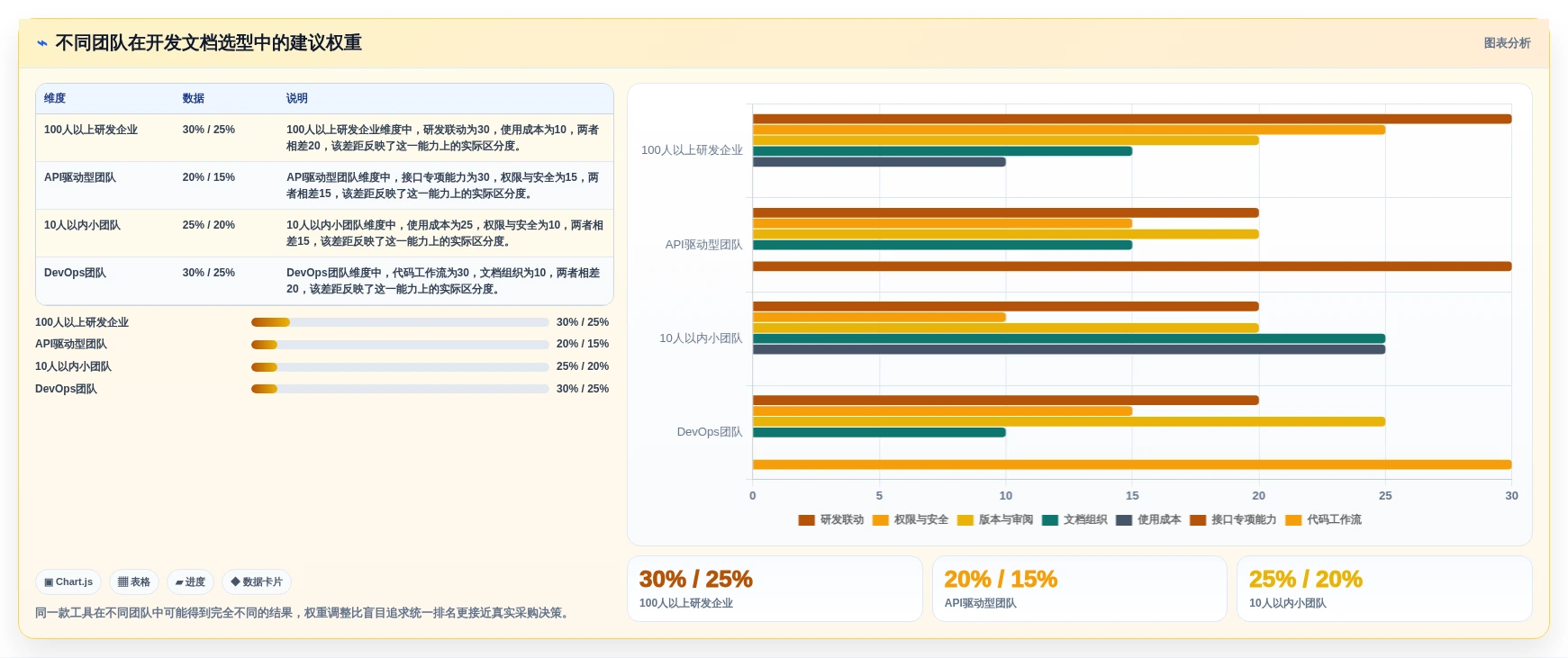Click the 接口专项能力 bar for API驱动型团队
This screenshot has width=1568, height=658.
click(1132, 266)
